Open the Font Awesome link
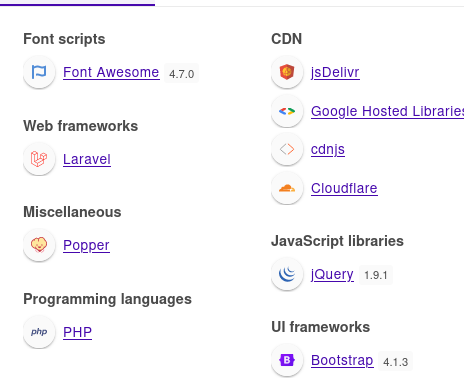464x386 pixels. point(111,72)
